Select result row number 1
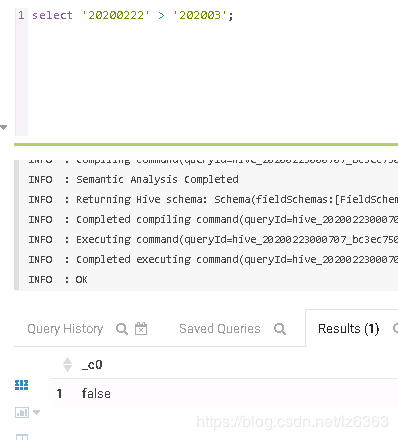The width and height of the screenshot is (398, 440). [59, 394]
